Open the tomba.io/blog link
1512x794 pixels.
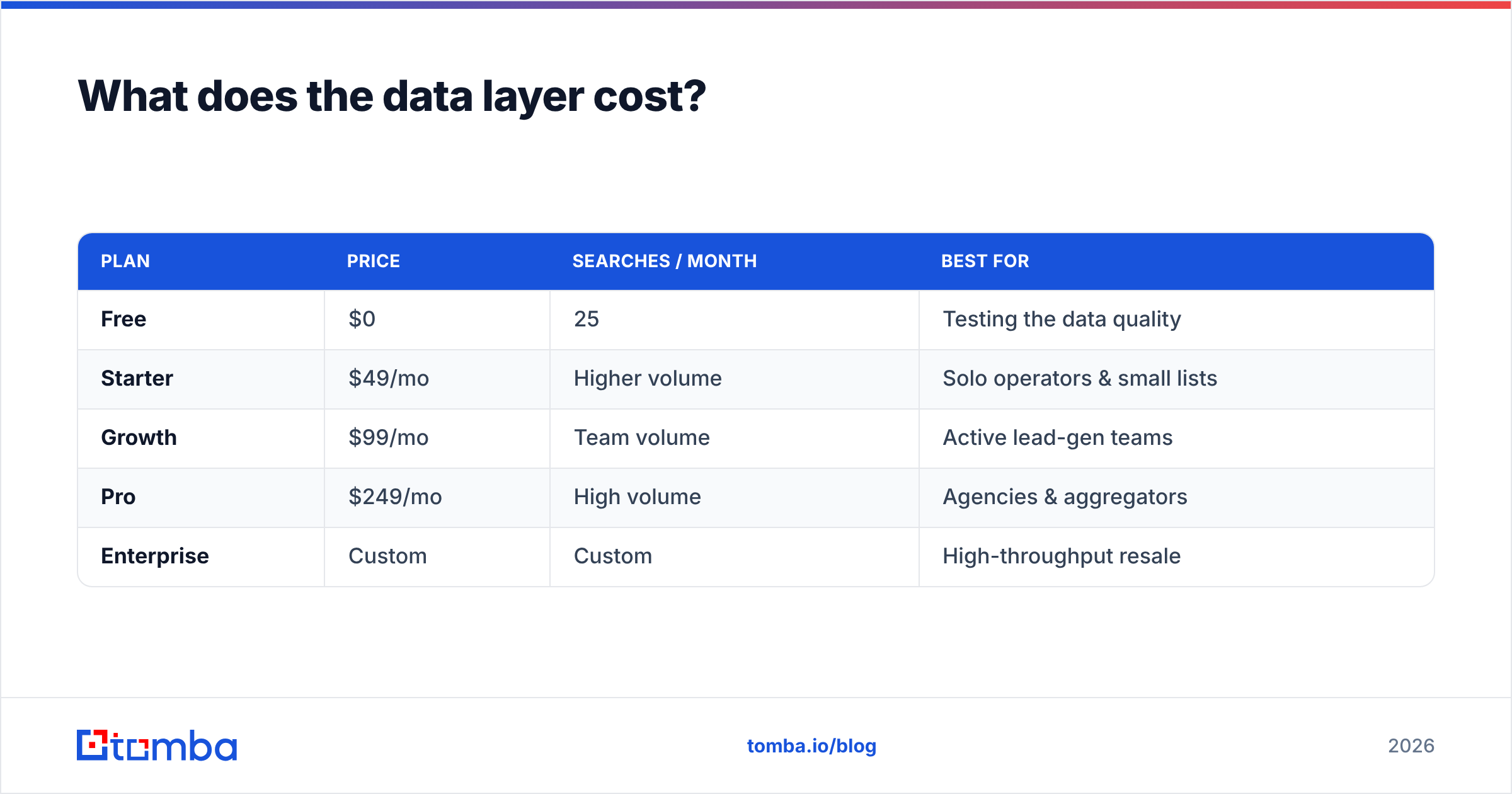tap(811, 746)
